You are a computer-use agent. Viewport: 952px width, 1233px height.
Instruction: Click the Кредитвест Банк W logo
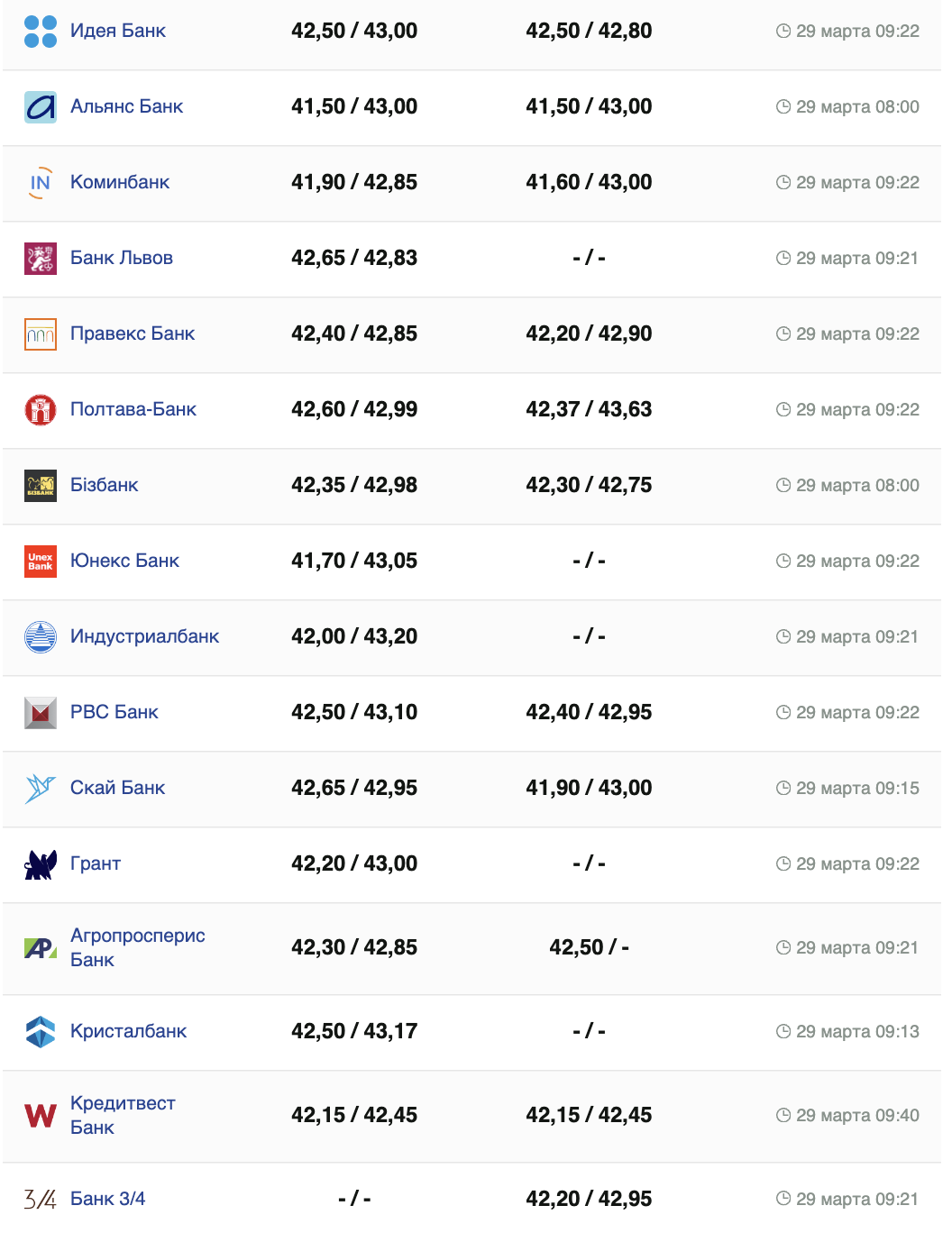(41, 1116)
